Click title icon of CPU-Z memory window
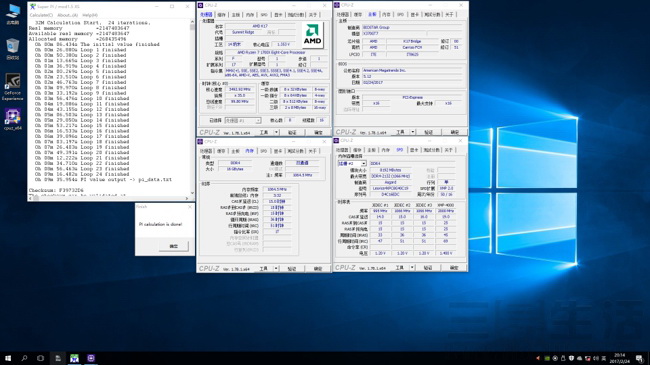650x365 pixels. coord(200,141)
